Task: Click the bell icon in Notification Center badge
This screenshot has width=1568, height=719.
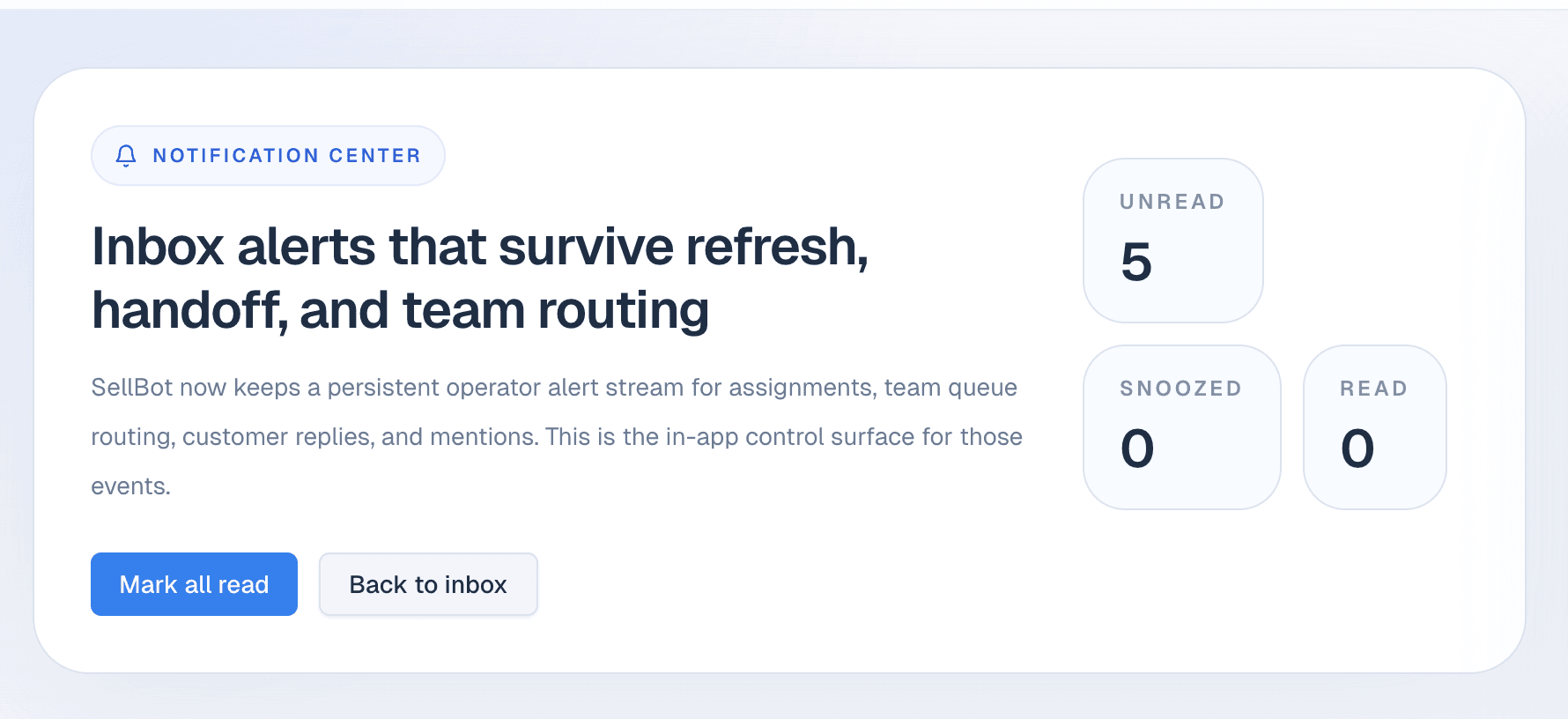Action: point(126,156)
